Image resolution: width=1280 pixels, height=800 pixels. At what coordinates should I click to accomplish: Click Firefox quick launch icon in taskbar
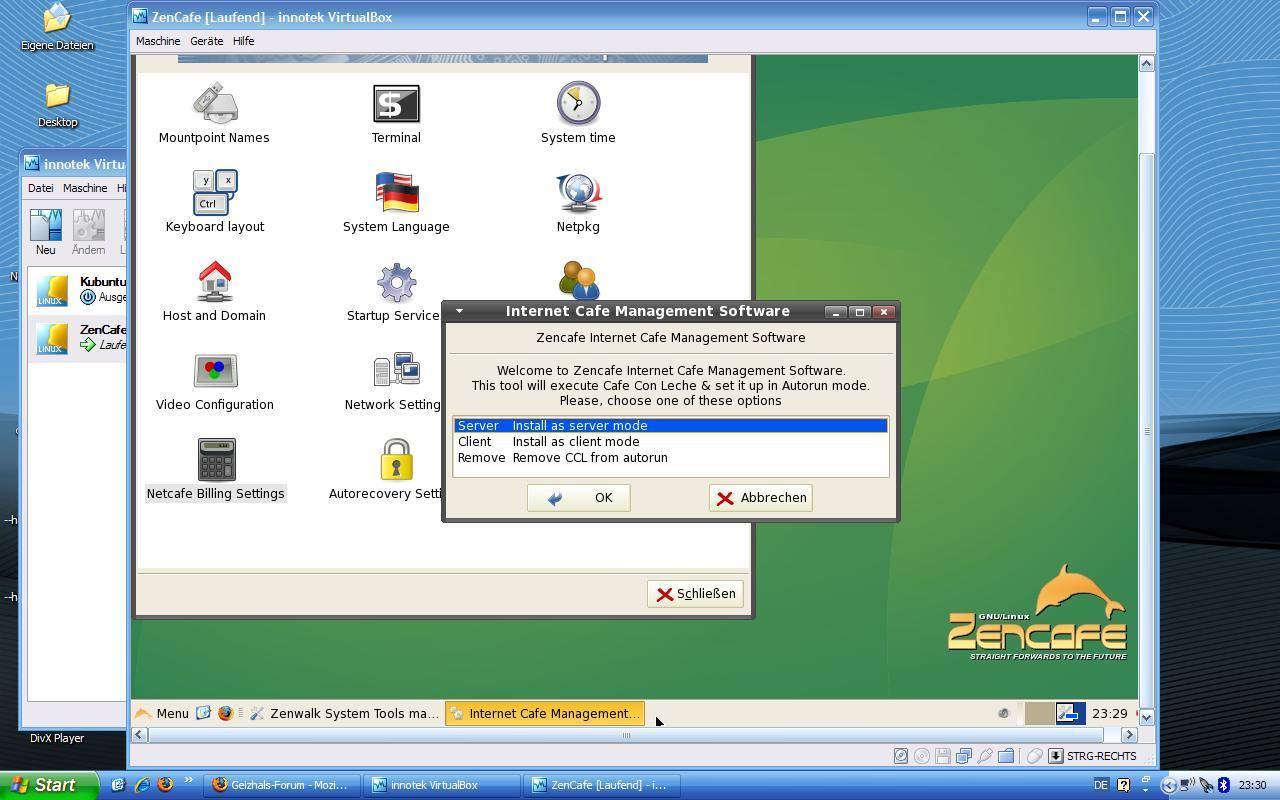coord(165,785)
